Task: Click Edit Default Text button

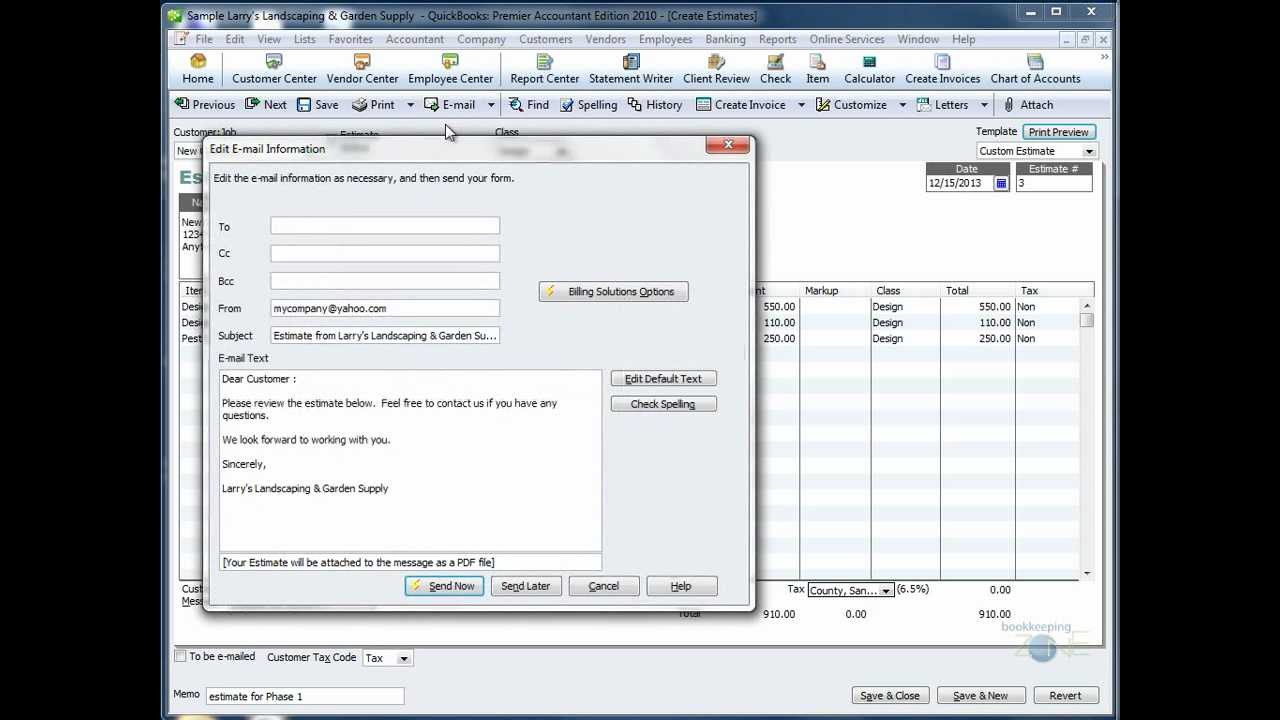Action: [x=663, y=379]
